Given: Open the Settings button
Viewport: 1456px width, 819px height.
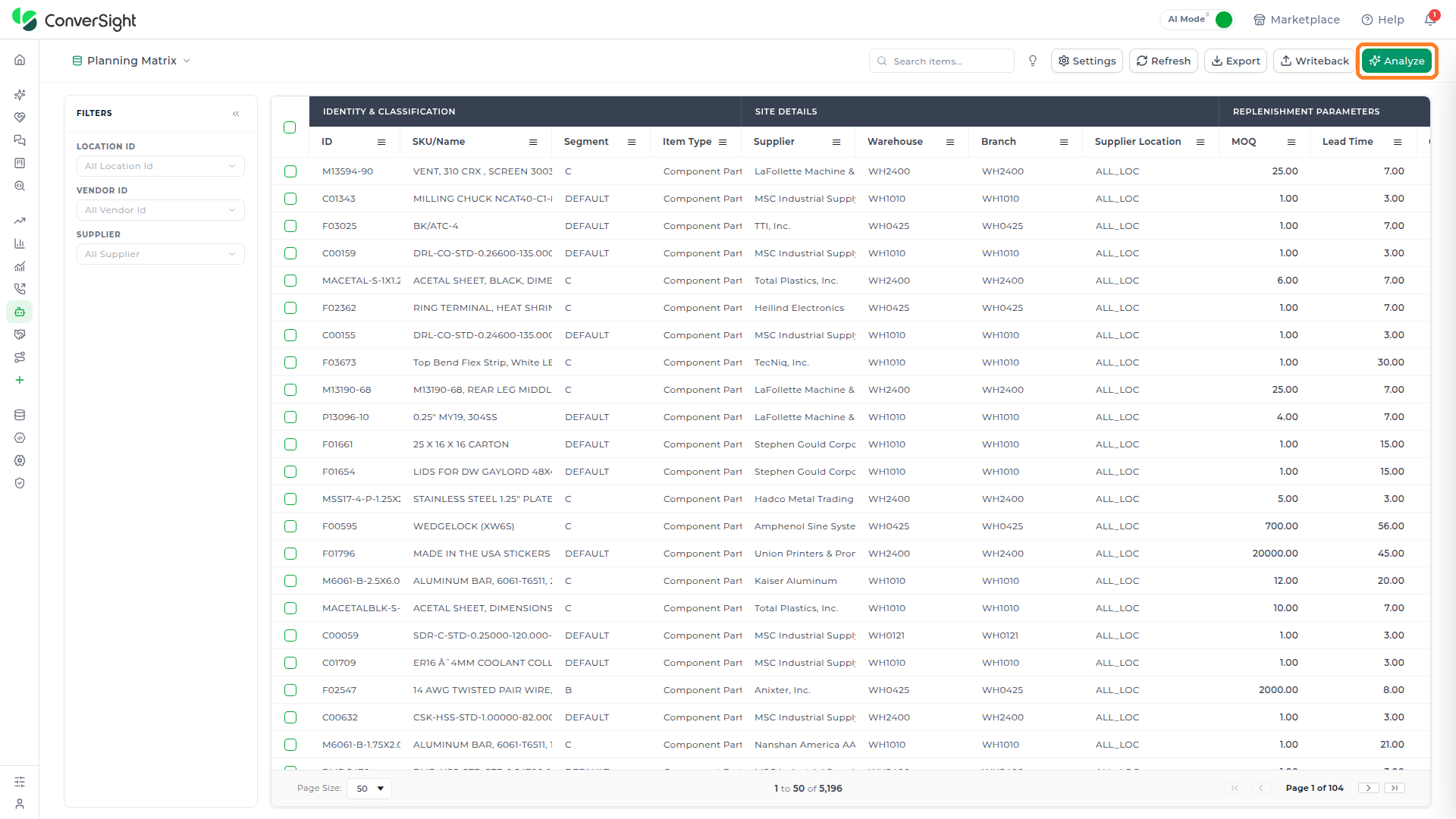Looking at the screenshot, I should click(x=1087, y=61).
